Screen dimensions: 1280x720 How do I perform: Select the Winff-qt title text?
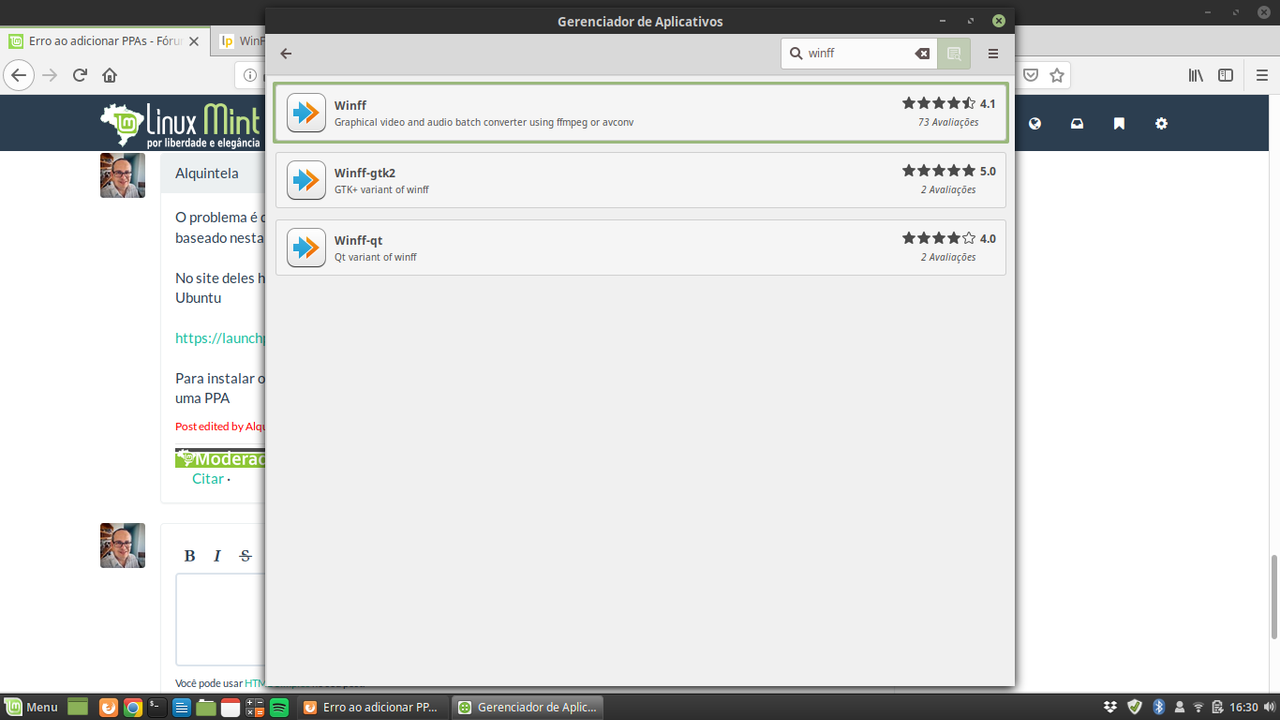click(x=358, y=241)
